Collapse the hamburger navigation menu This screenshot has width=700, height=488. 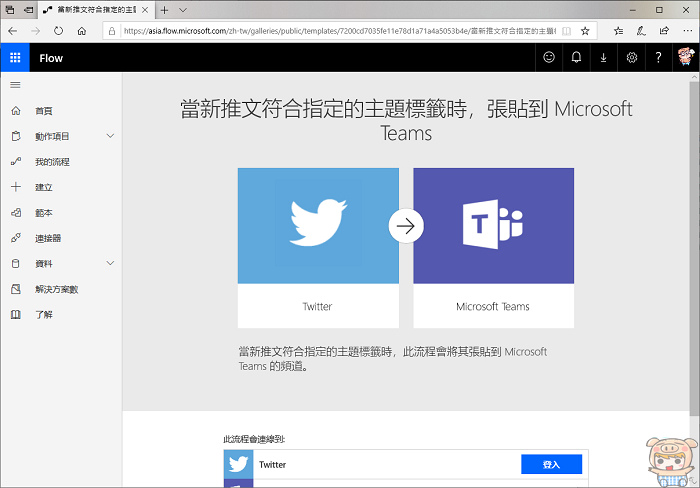(15, 85)
